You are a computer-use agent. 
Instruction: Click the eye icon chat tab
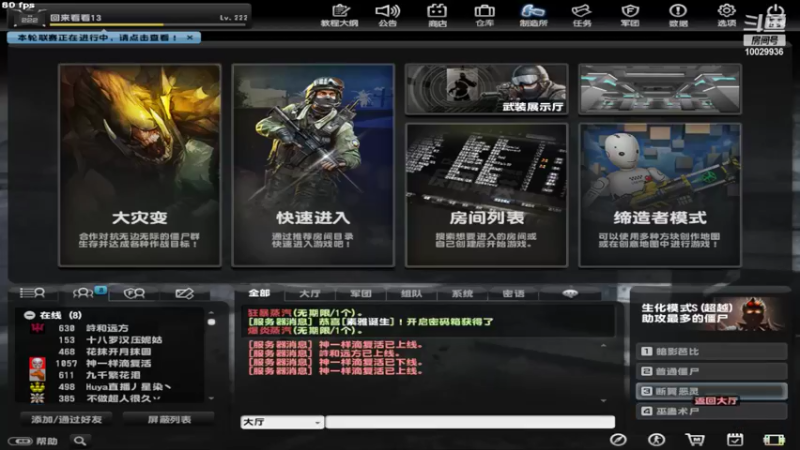point(570,293)
